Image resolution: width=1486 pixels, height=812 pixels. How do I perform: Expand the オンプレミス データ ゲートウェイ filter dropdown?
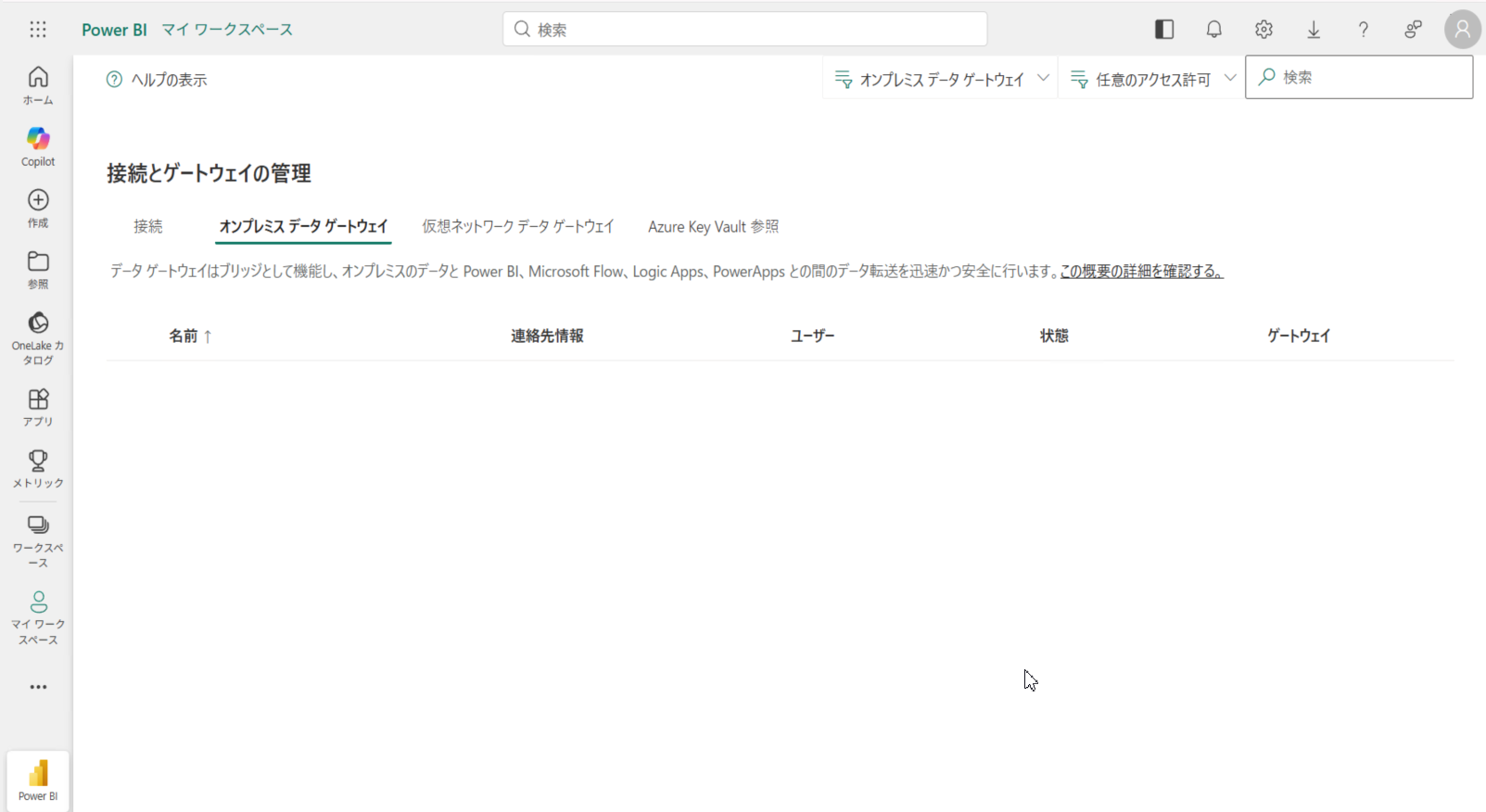tap(941, 79)
